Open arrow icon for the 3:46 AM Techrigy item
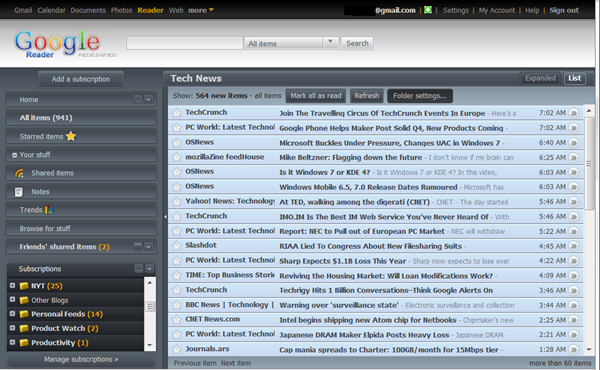The image size is (600, 370). point(574,290)
